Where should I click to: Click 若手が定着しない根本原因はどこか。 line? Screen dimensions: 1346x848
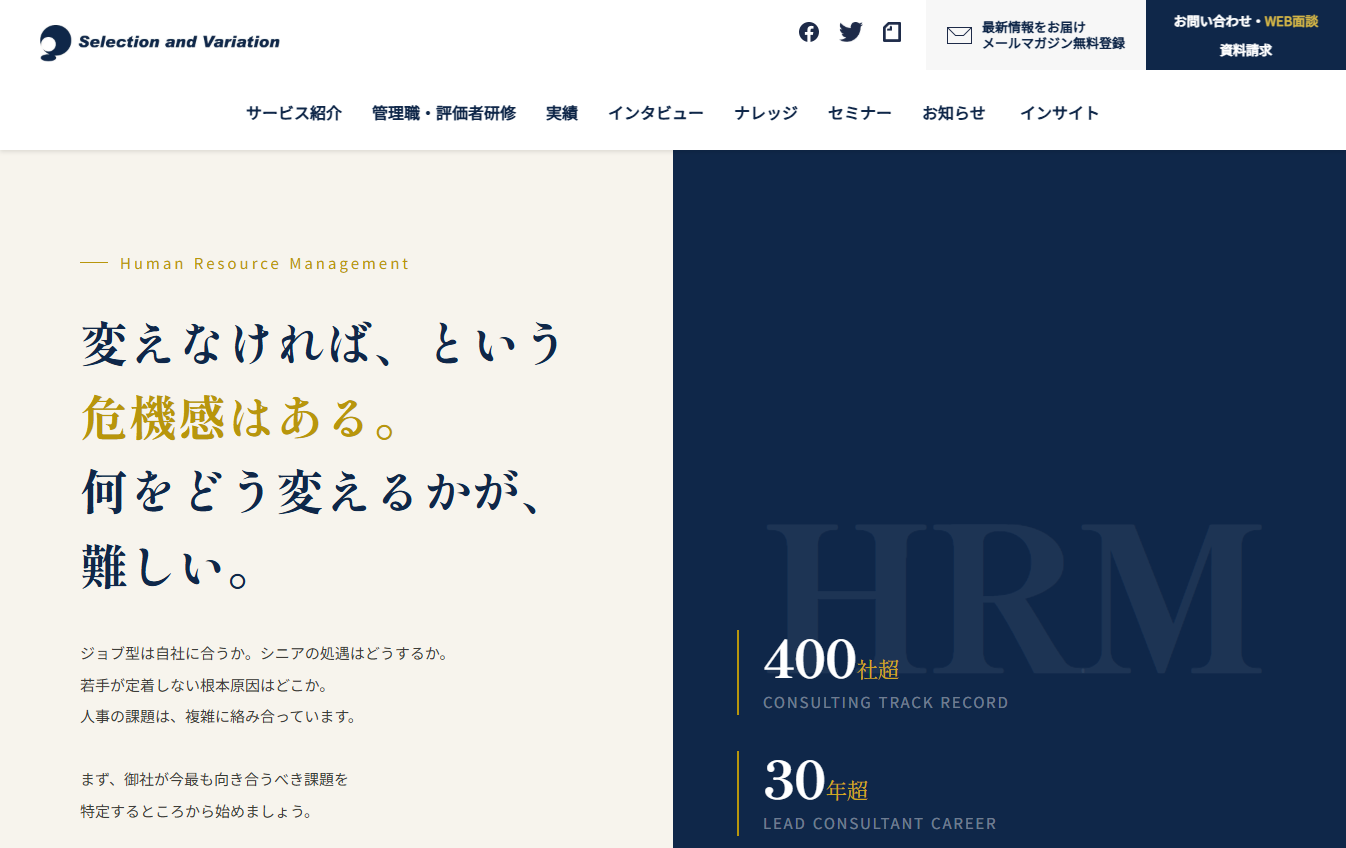coord(205,686)
